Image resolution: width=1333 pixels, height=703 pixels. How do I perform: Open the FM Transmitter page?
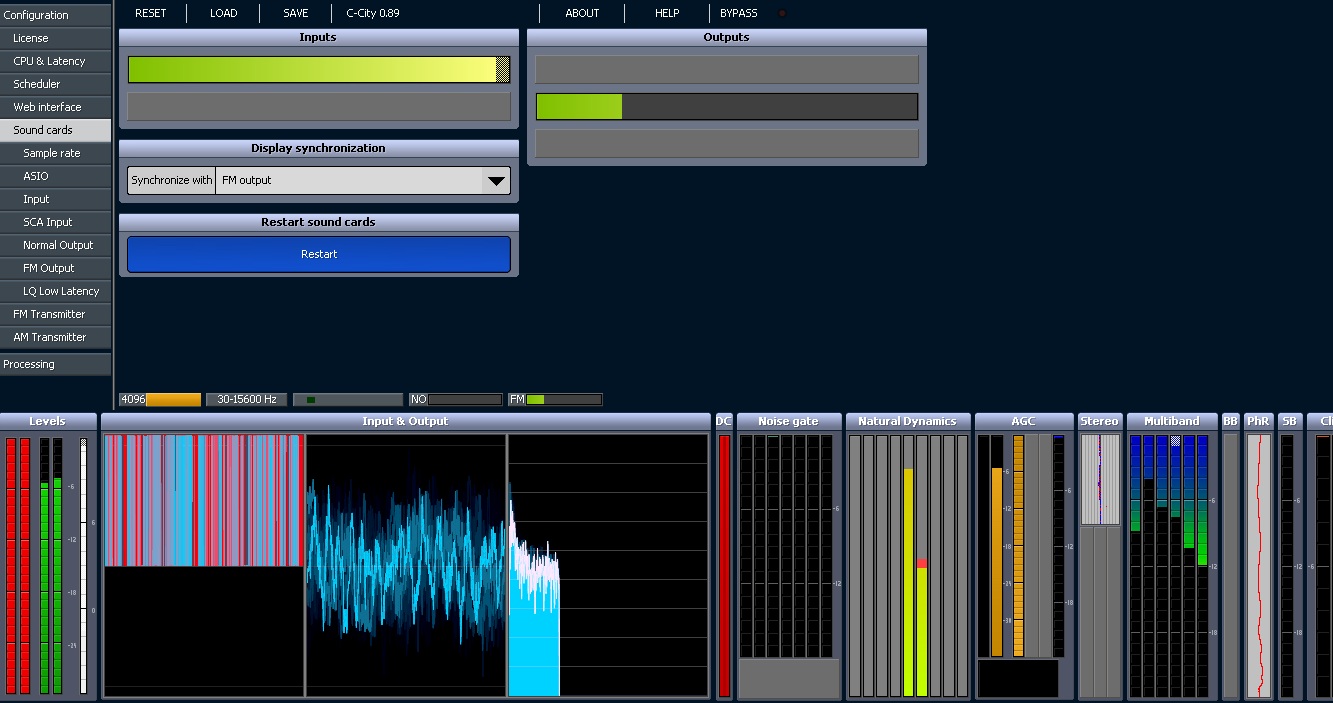coord(56,314)
